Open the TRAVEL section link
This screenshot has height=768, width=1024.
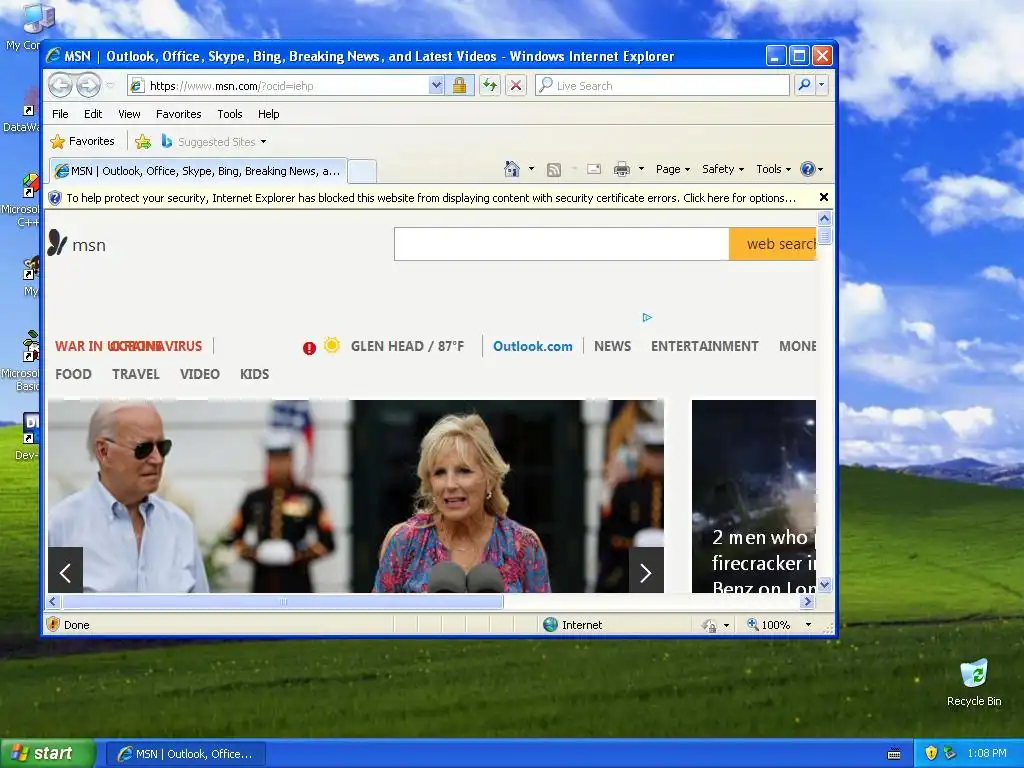coord(136,374)
